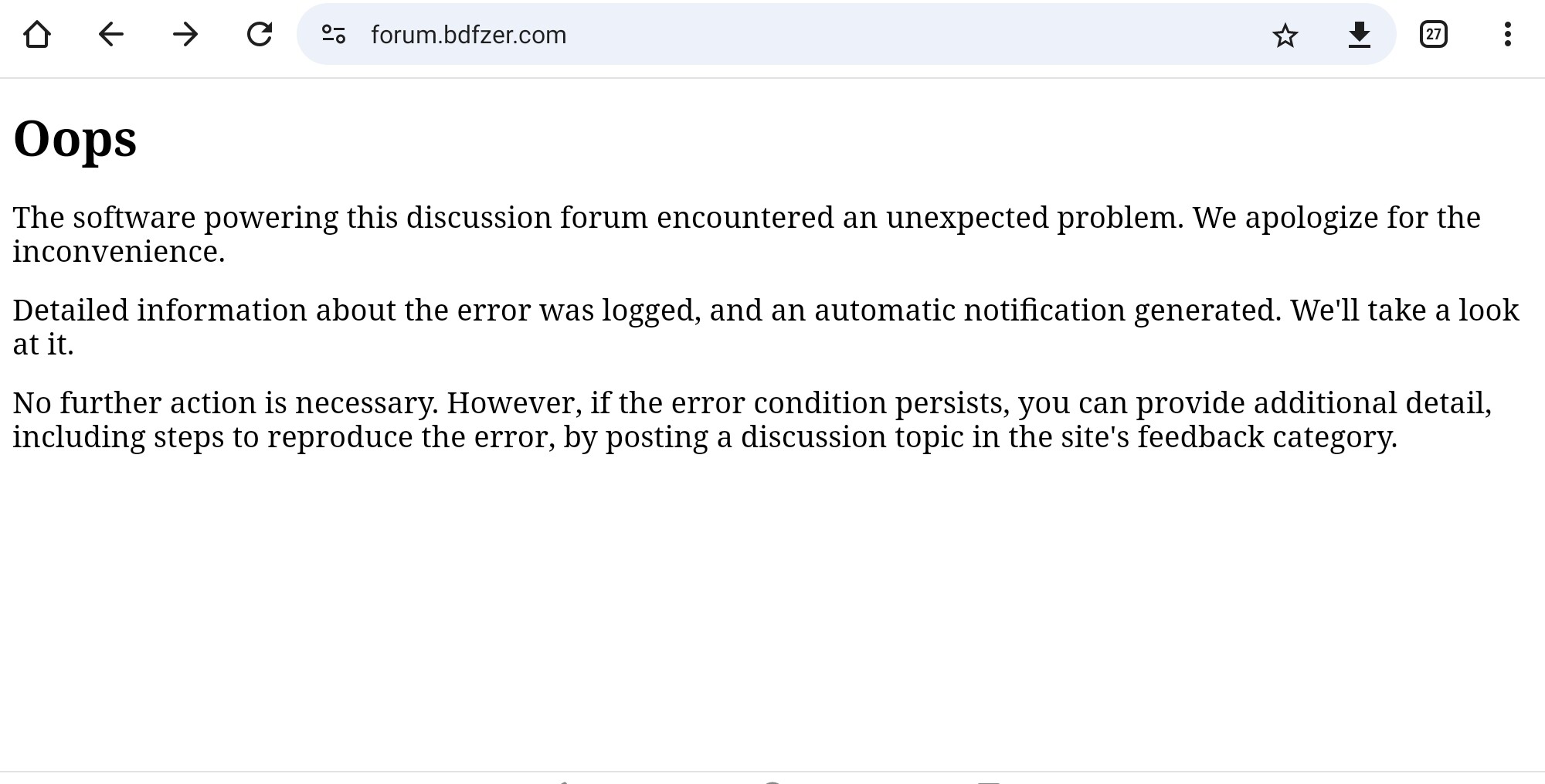The height and width of the screenshot is (784, 1545).
Task: View site information for forum.bdfzer.com
Action: click(334, 35)
